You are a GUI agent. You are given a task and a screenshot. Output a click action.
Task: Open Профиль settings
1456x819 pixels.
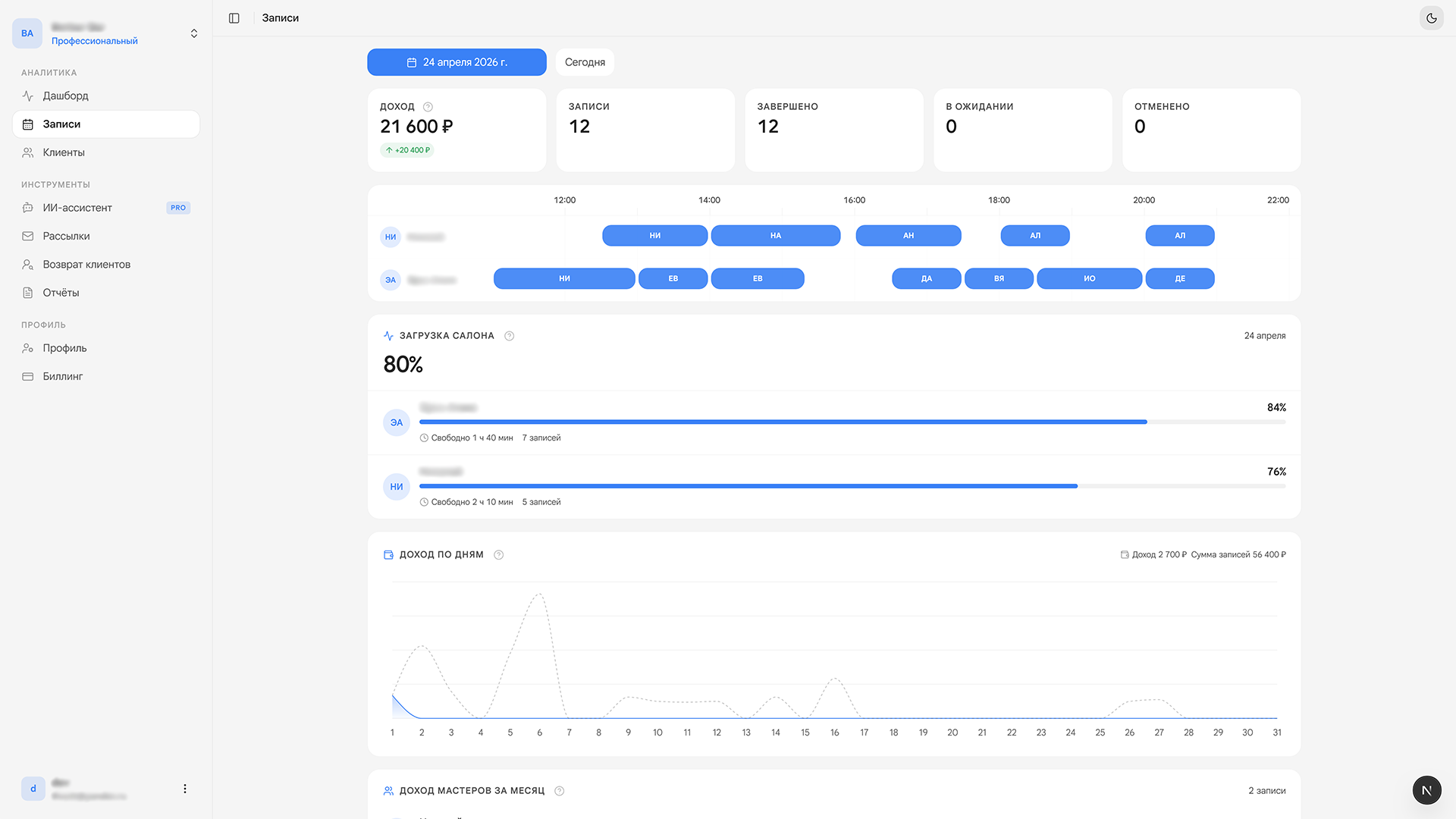coord(106,348)
